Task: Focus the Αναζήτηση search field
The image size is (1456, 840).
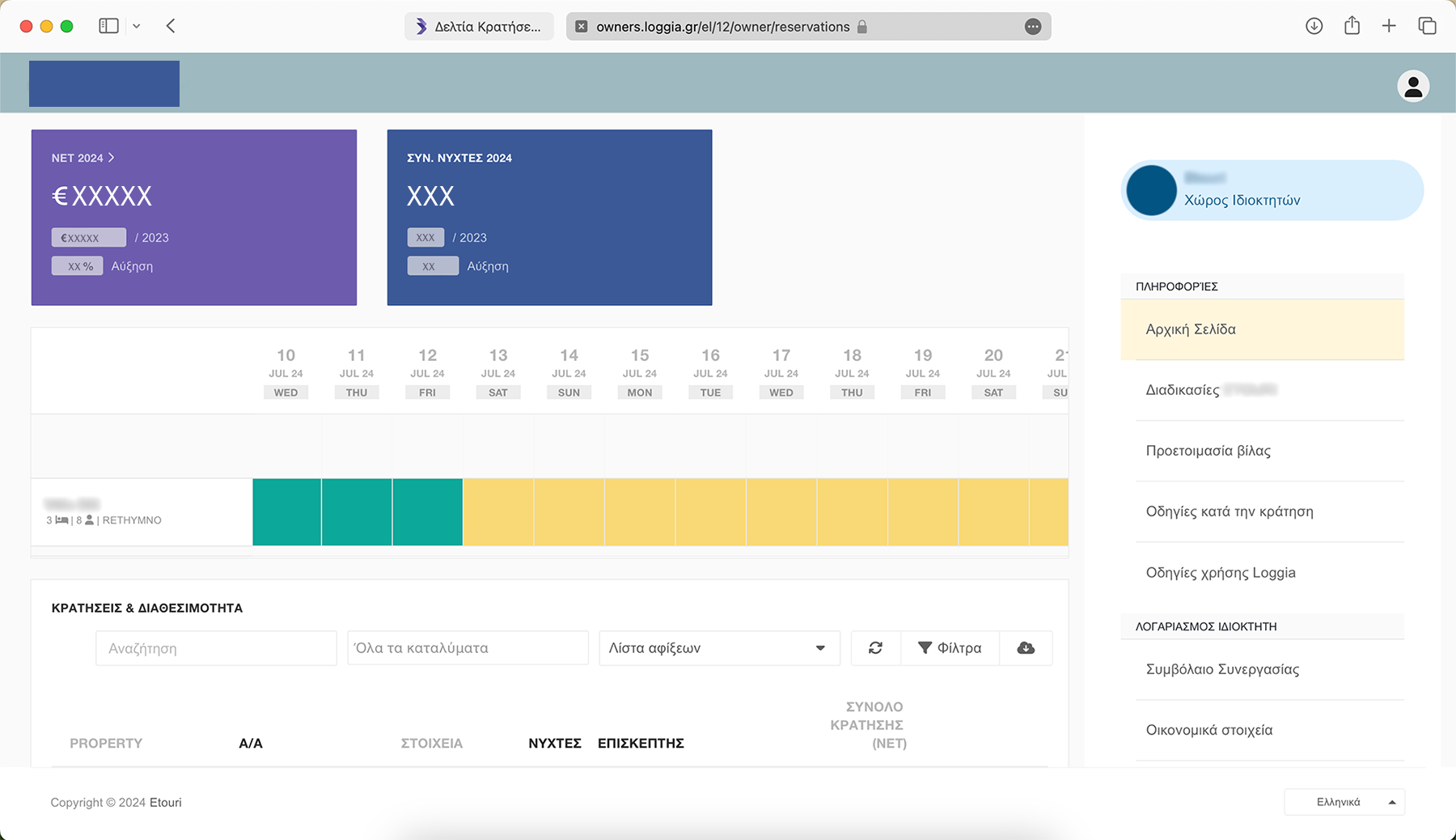Action: pos(216,648)
